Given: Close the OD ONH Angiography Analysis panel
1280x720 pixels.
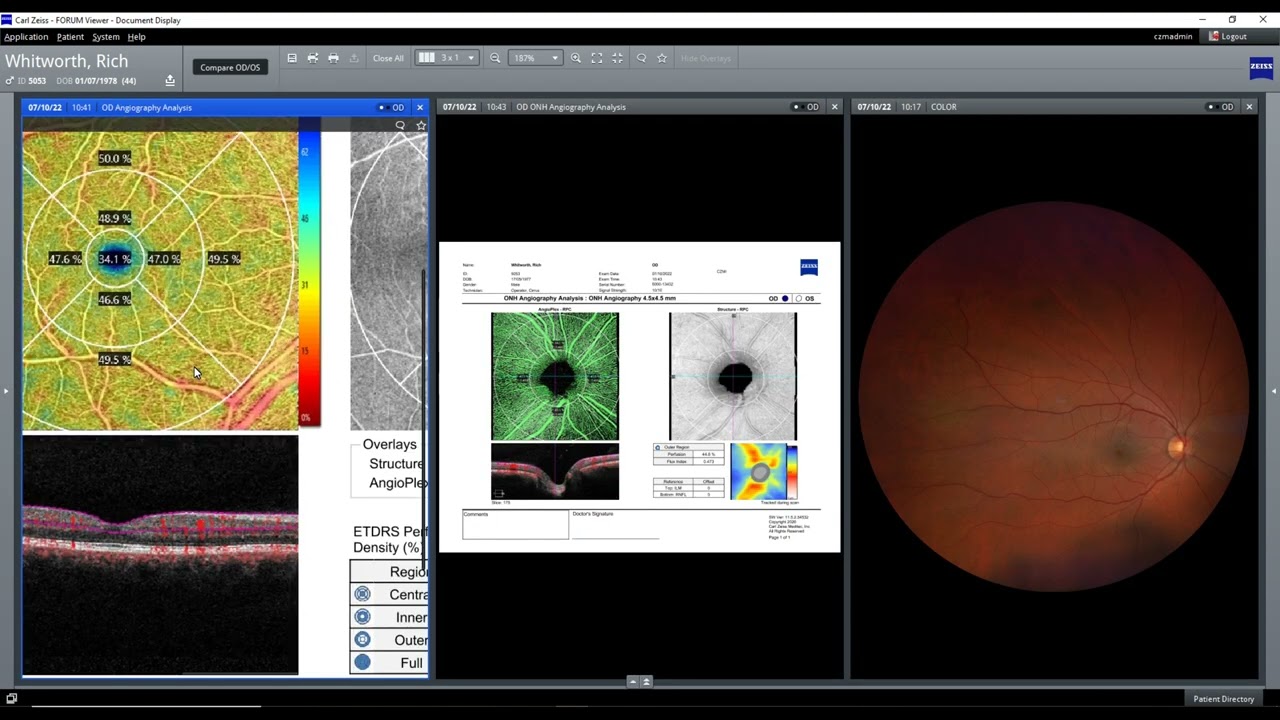Looking at the screenshot, I should [835, 107].
